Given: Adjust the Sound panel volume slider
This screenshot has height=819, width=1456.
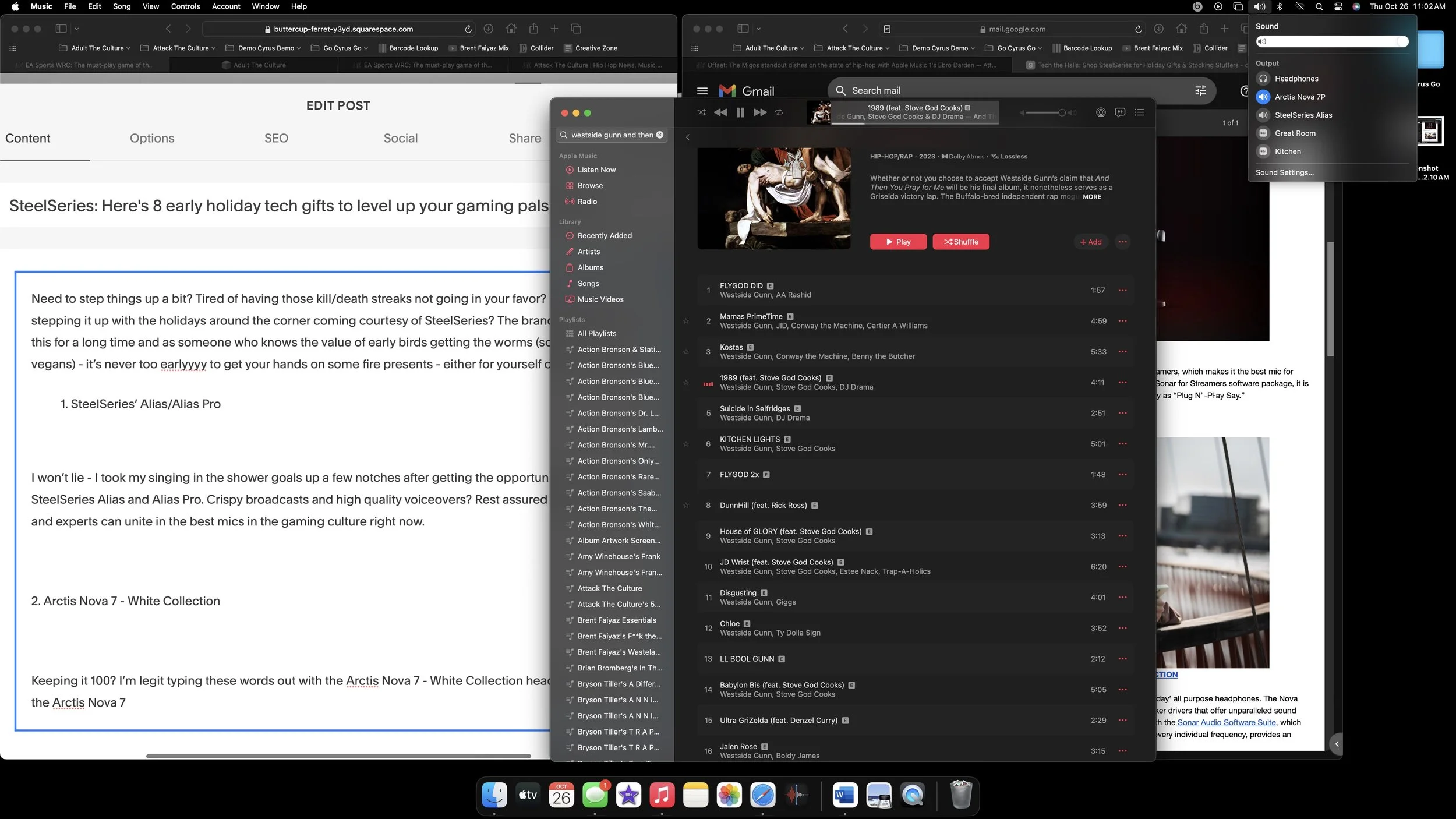Looking at the screenshot, I should (x=1332, y=41).
